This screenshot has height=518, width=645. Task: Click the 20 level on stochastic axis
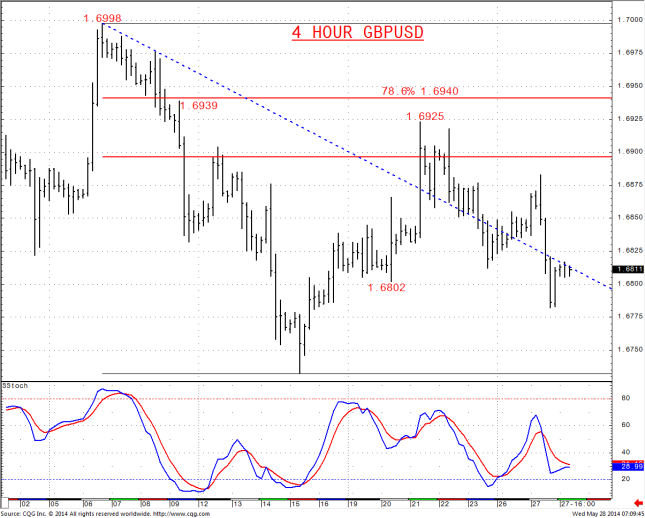click(x=626, y=479)
